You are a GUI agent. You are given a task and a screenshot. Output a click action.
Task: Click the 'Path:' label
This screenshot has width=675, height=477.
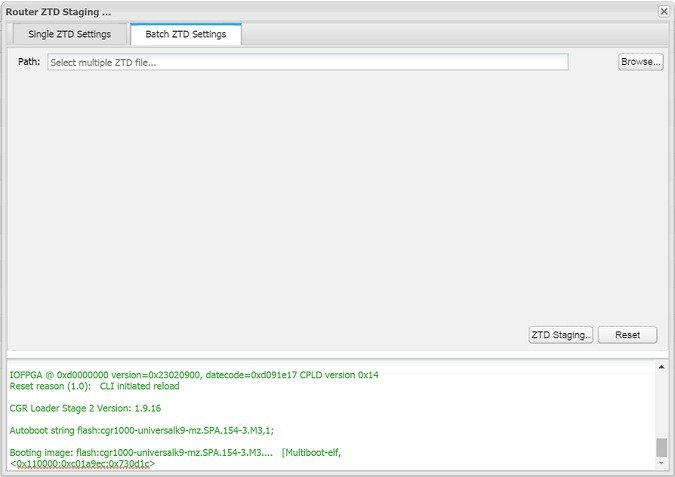[x=29, y=62]
